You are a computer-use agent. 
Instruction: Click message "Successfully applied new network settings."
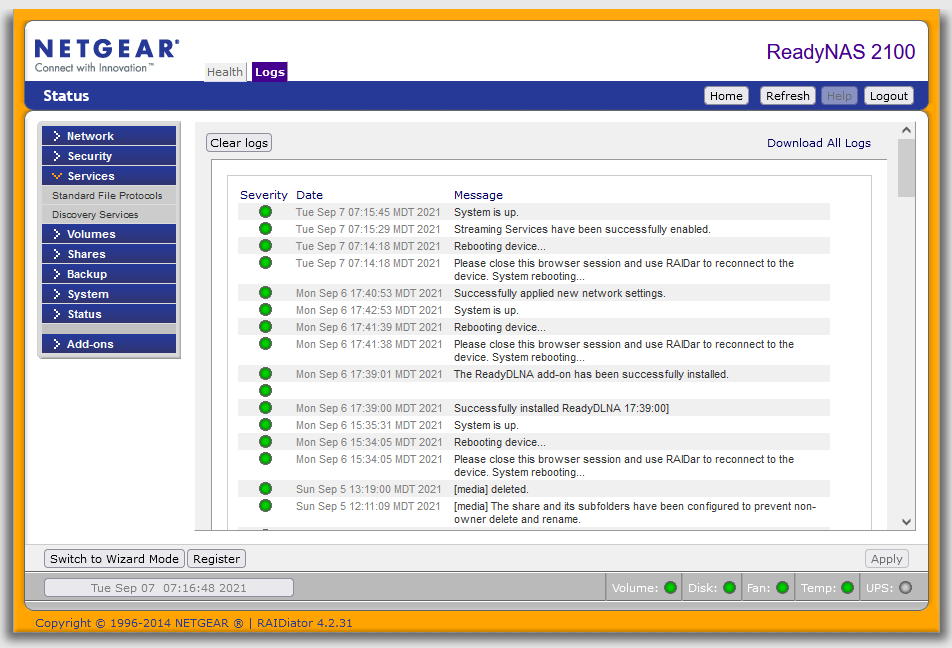click(x=560, y=293)
